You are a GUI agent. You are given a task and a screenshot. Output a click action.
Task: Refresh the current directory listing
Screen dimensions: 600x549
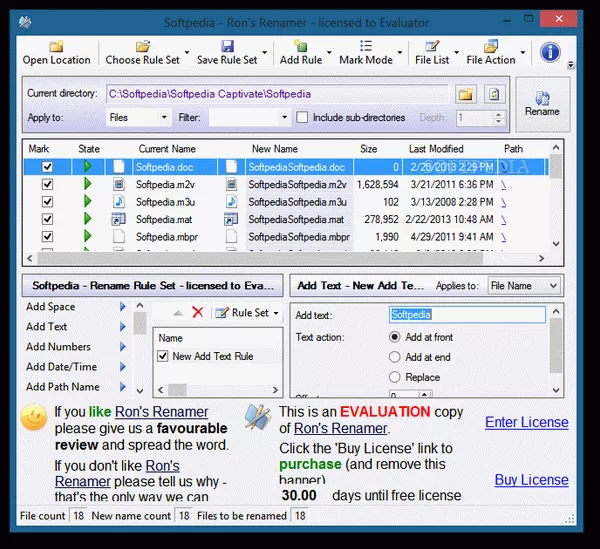pos(494,94)
